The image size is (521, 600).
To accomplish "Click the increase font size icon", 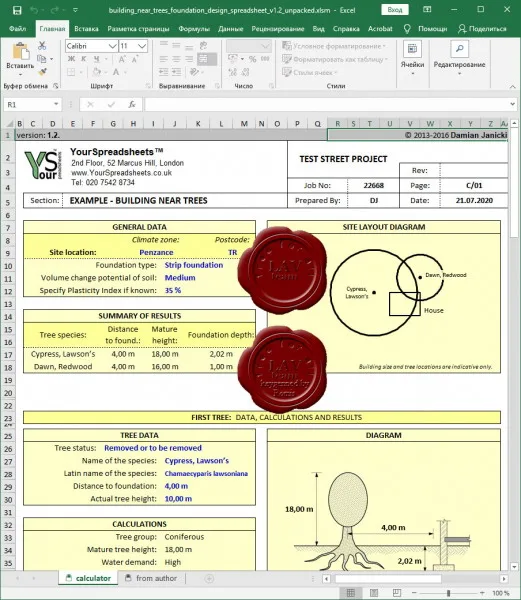I will pyautogui.click(x=122, y=59).
